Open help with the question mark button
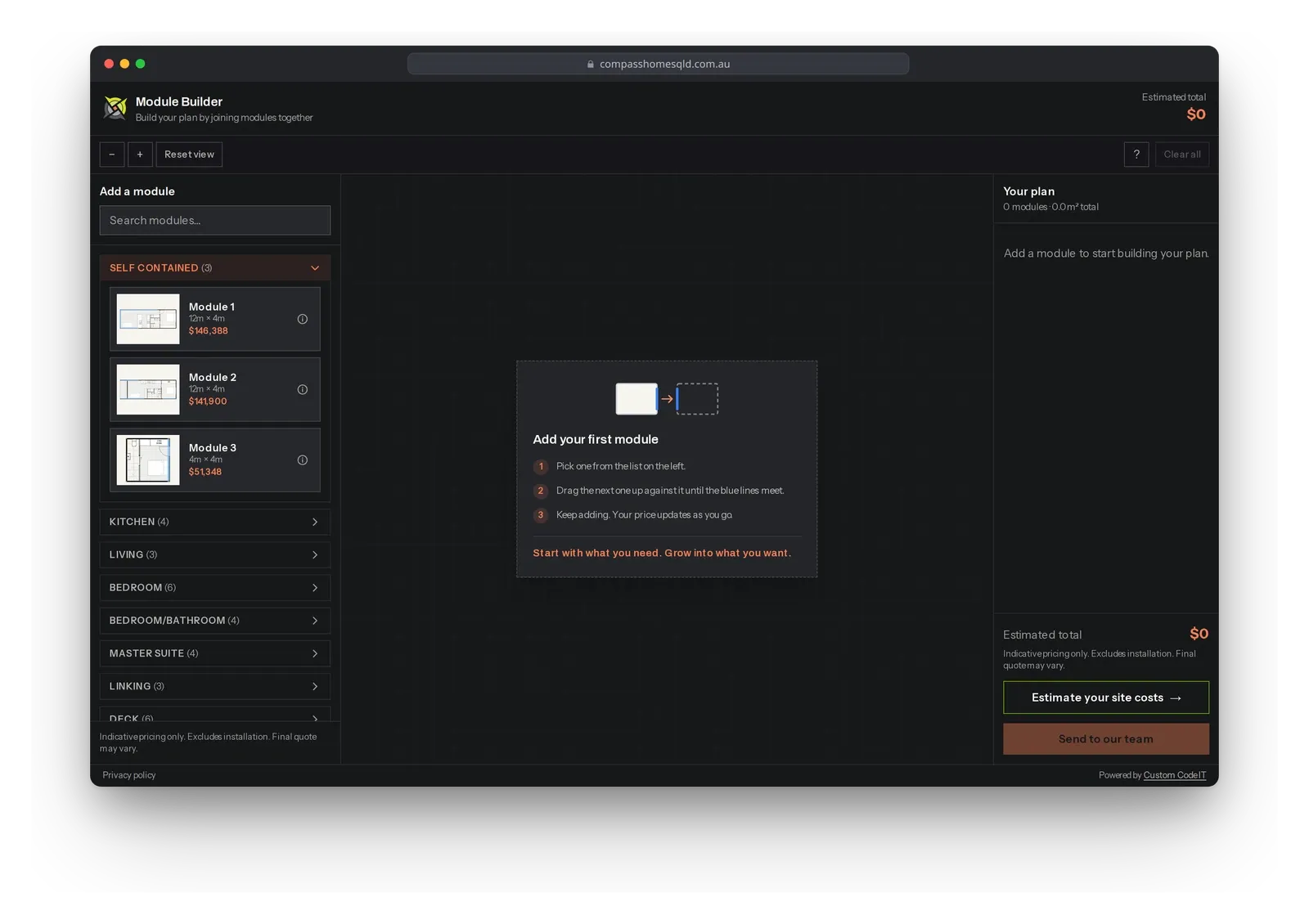The height and width of the screenshot is (924, 1309). (x=1136, y=155)
